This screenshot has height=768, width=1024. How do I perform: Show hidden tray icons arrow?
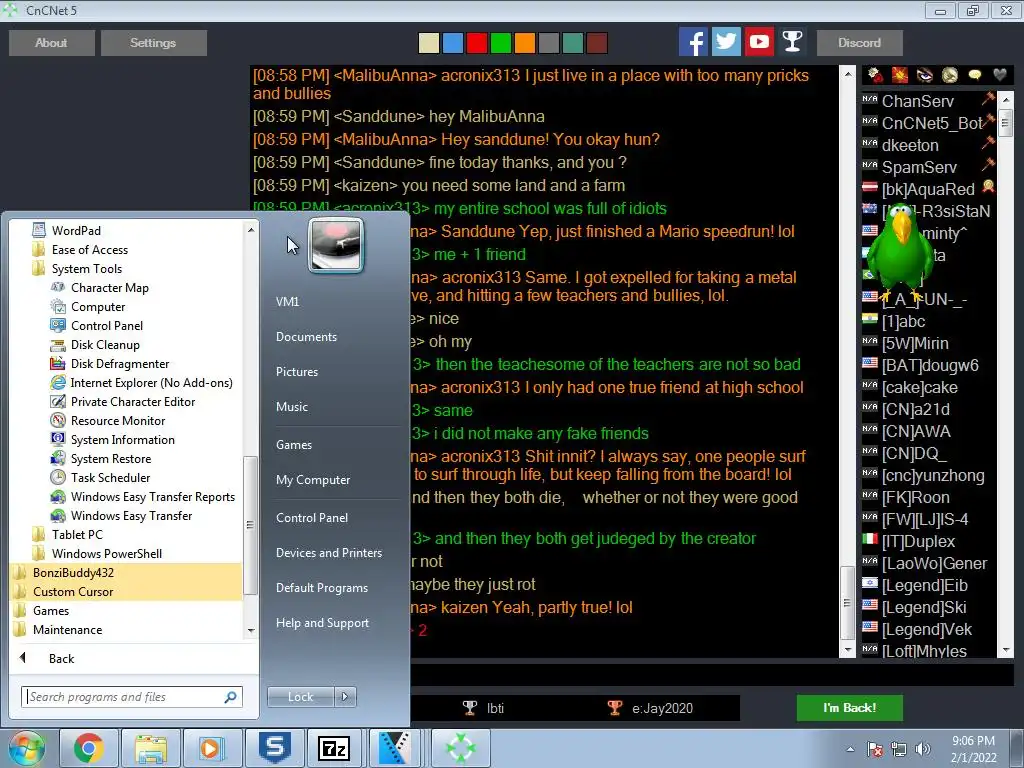click(850, 749)
